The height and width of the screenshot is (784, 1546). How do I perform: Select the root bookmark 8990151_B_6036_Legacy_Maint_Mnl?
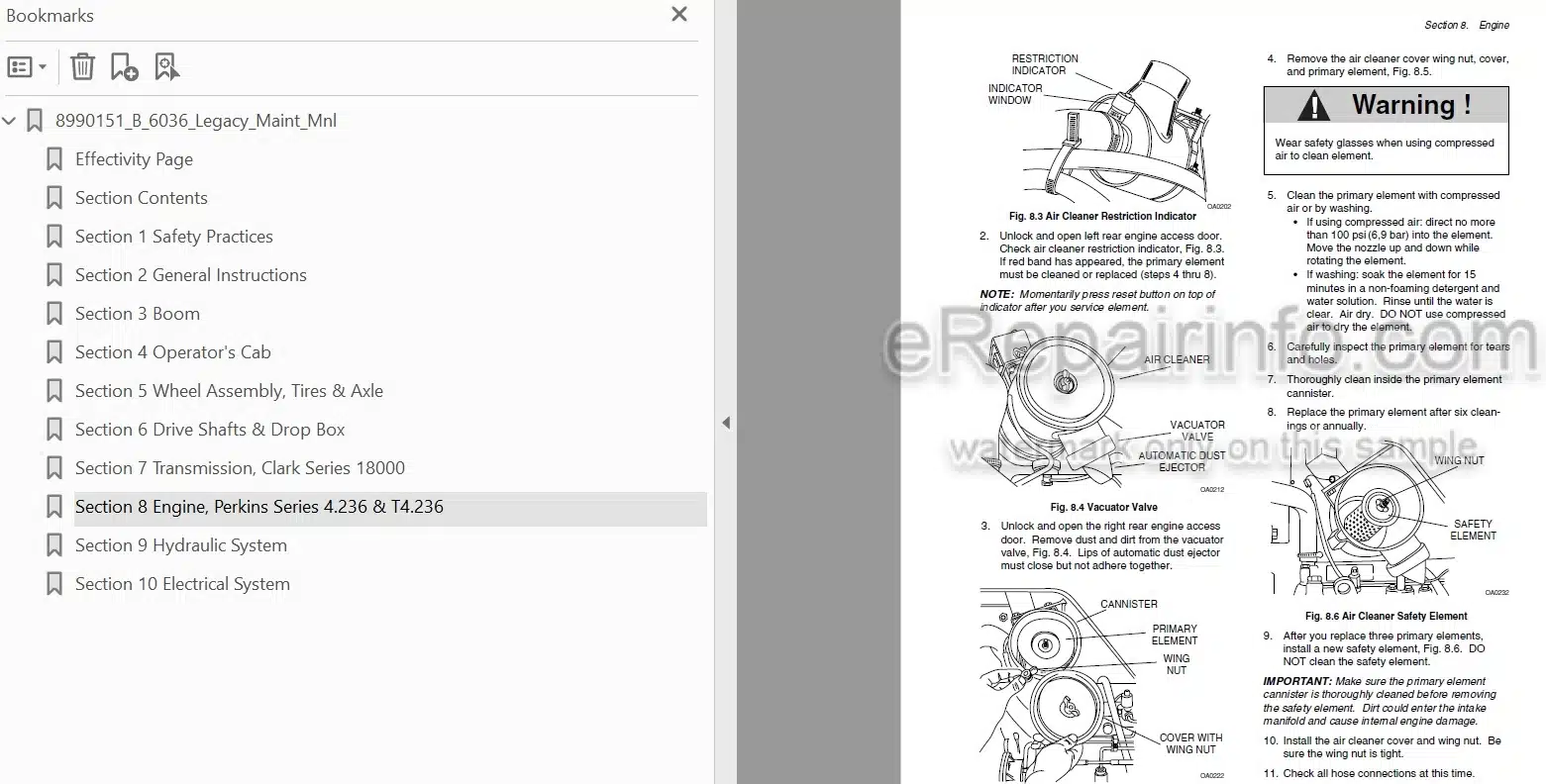click(x=196, y=121)
